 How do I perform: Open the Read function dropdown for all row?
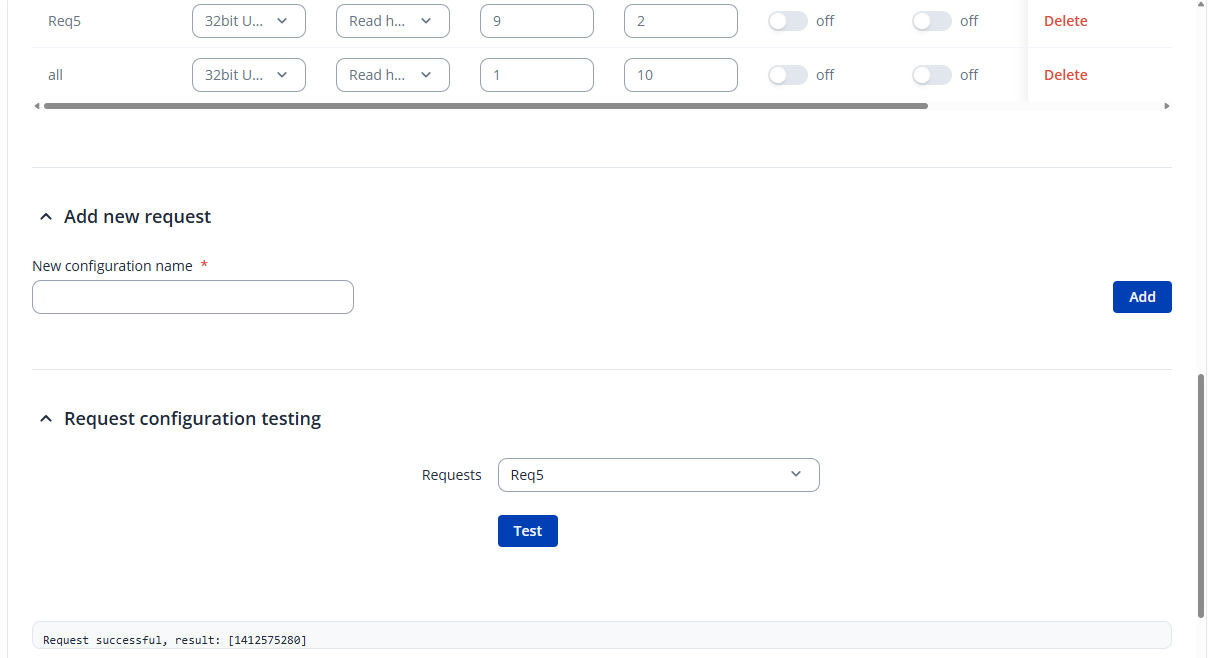[x=392, y=75]
